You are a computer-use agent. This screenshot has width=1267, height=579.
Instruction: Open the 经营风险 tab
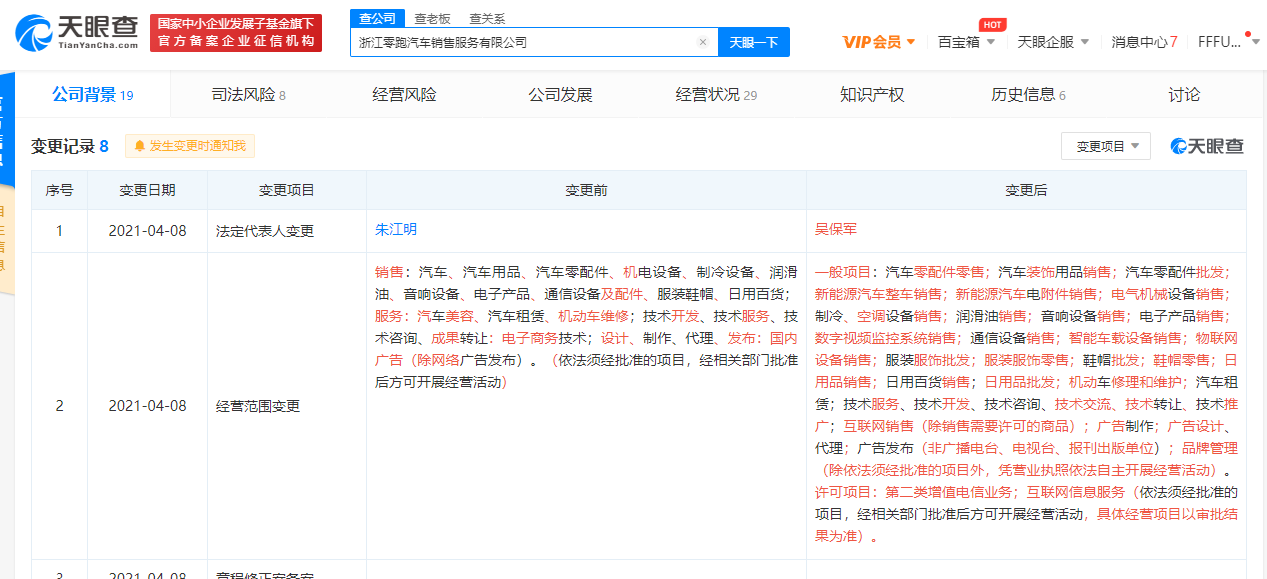404,95
